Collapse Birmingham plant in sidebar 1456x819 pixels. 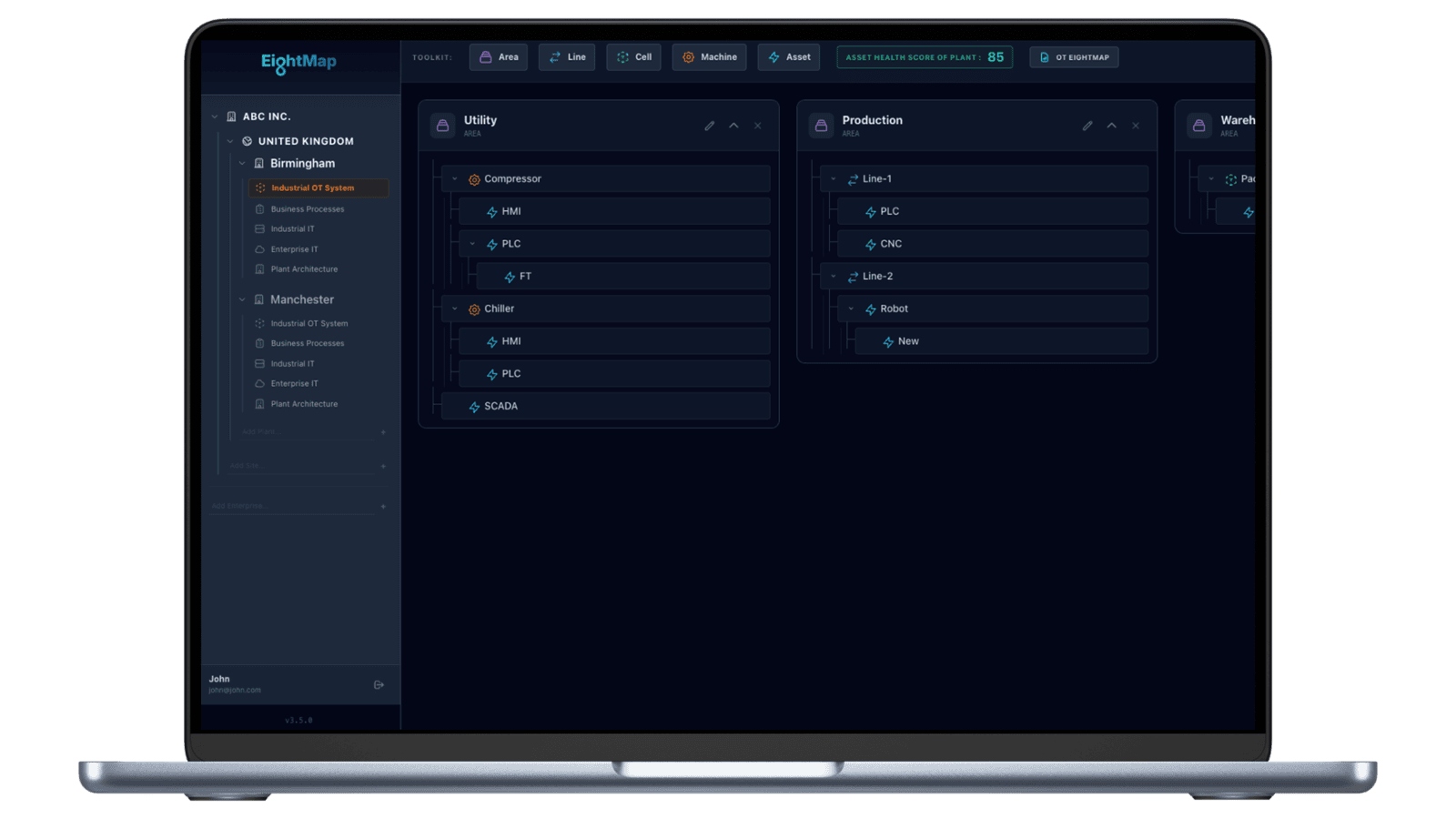click(242, 164)
